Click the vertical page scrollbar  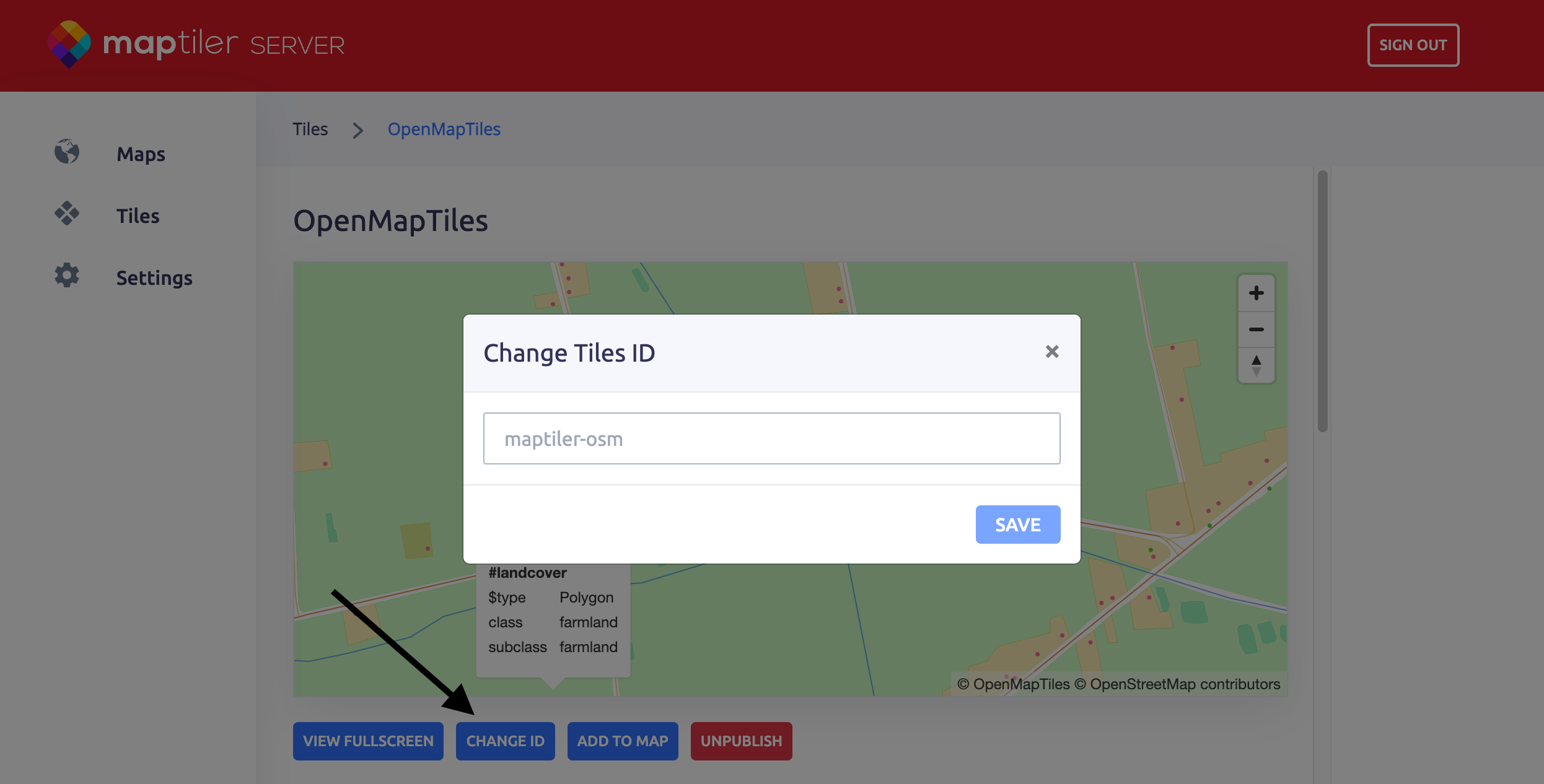tap(1322, 302)
